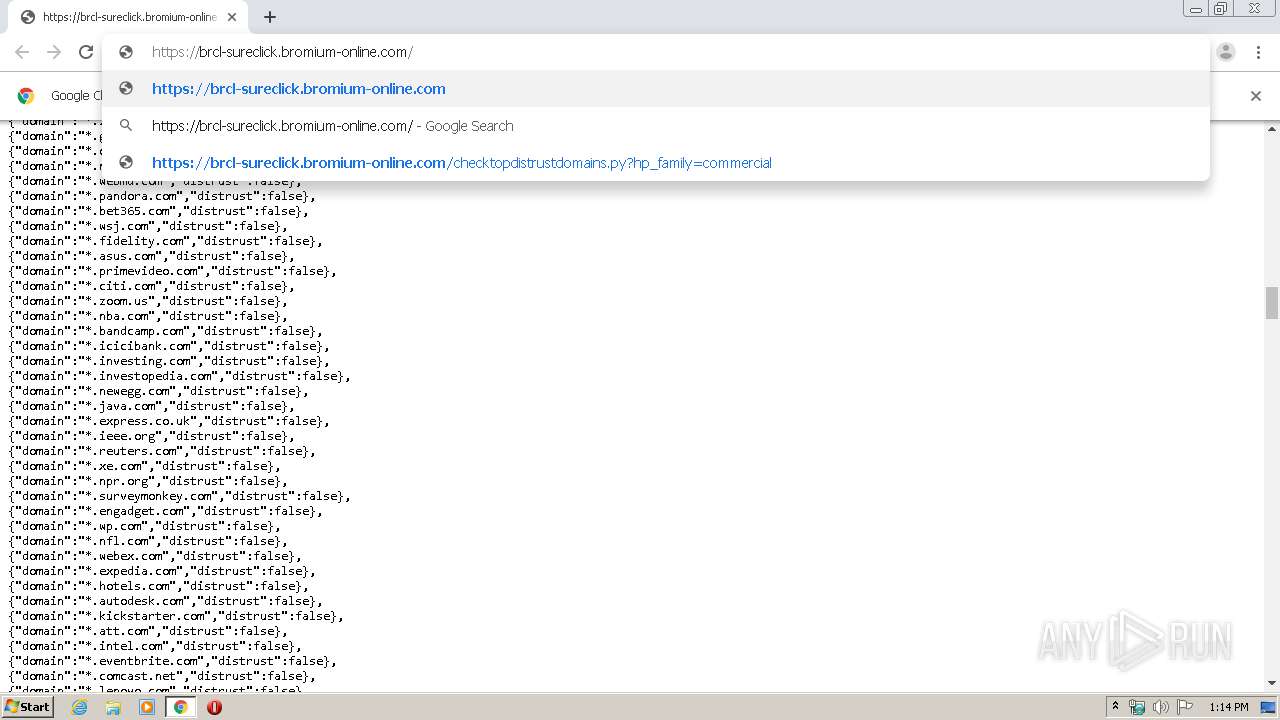This screenshot has height=720, width=1280.
Task: Click the fidelity.com domain line
Action: click(x=166, y=241)
